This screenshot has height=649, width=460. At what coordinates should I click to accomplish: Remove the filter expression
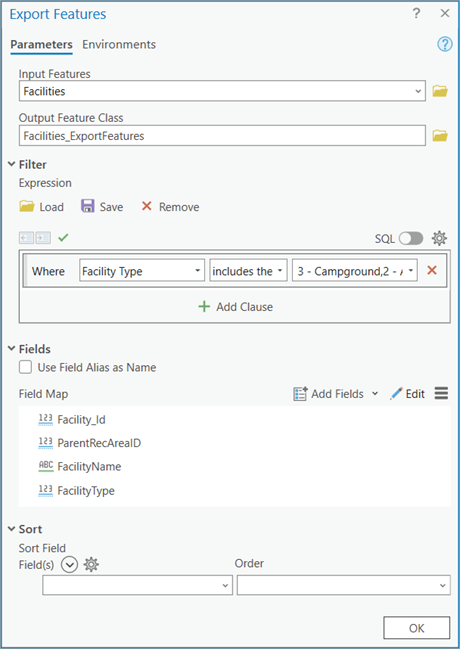[170, 207]
